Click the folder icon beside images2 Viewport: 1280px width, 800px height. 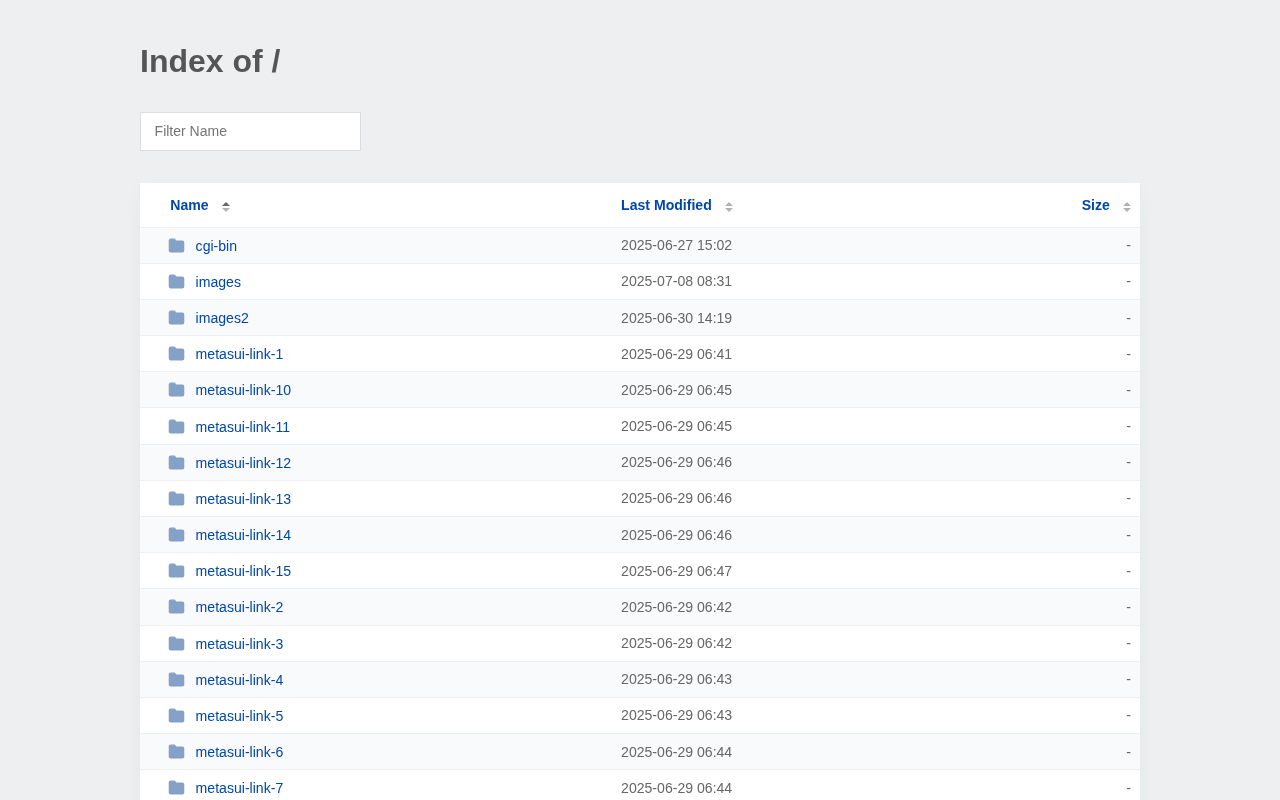[176, 318]
